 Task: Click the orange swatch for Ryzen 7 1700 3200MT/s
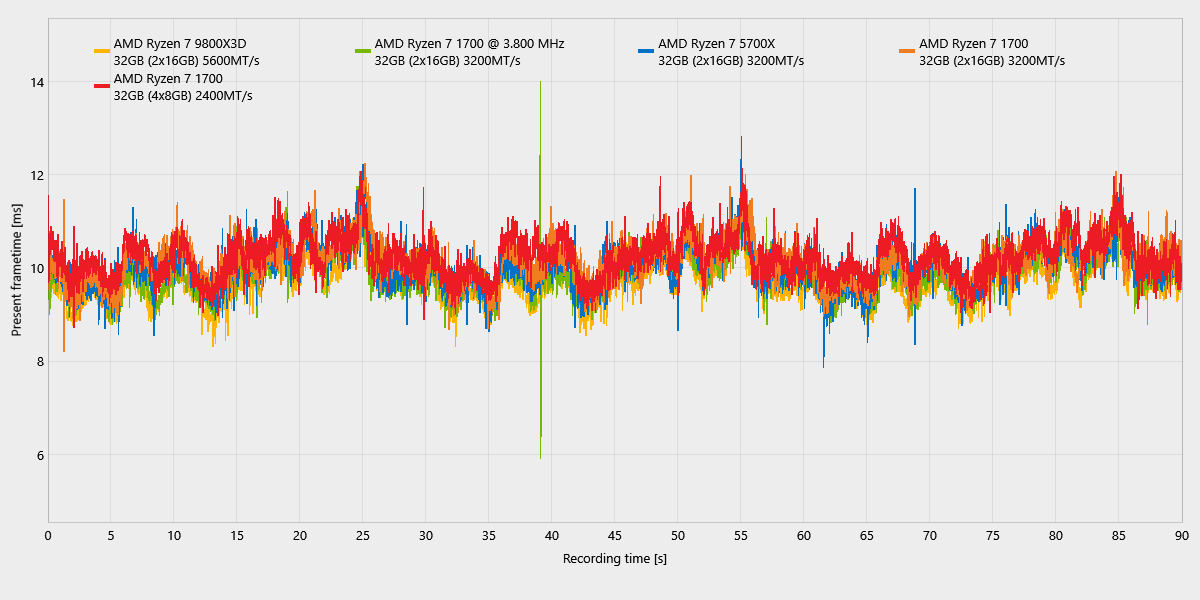tap(907, 50)
